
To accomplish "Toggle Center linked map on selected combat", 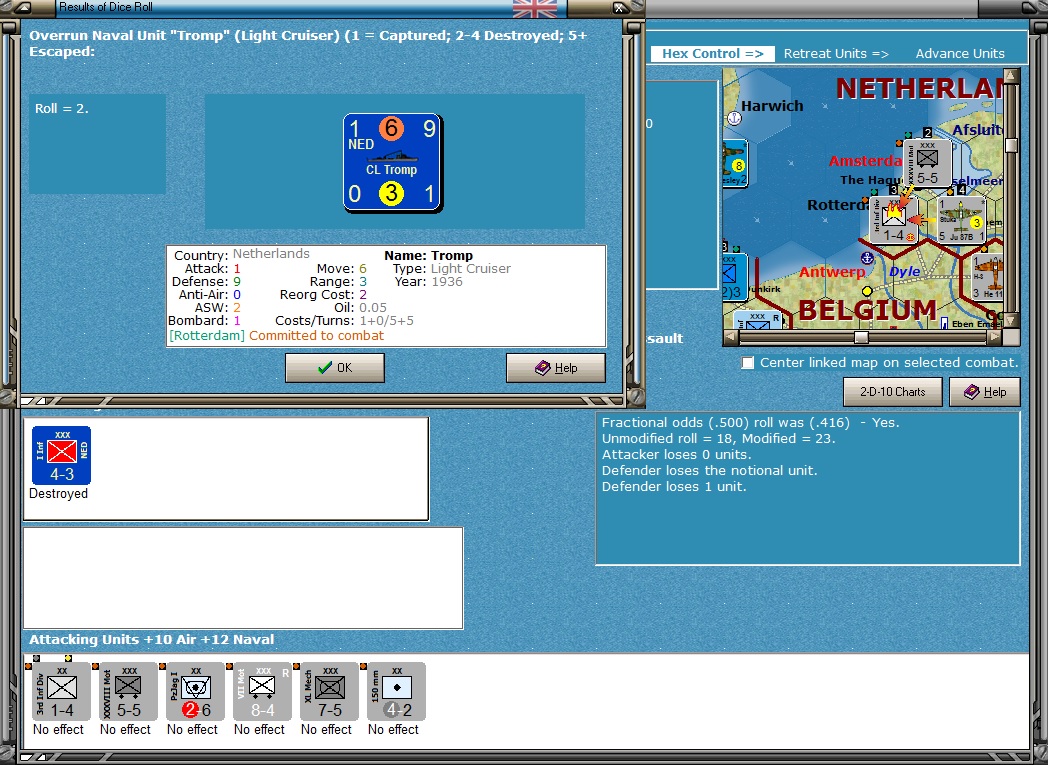I will 748,363.
